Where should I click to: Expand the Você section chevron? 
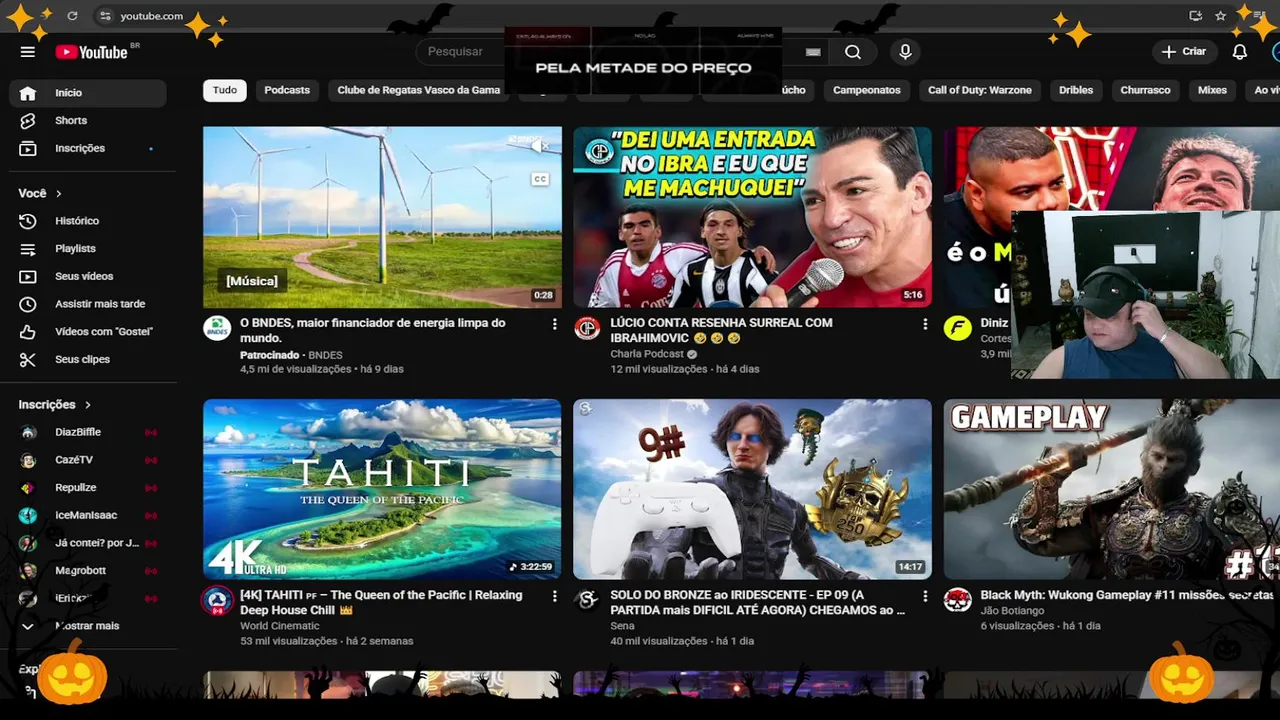point(59,194)
